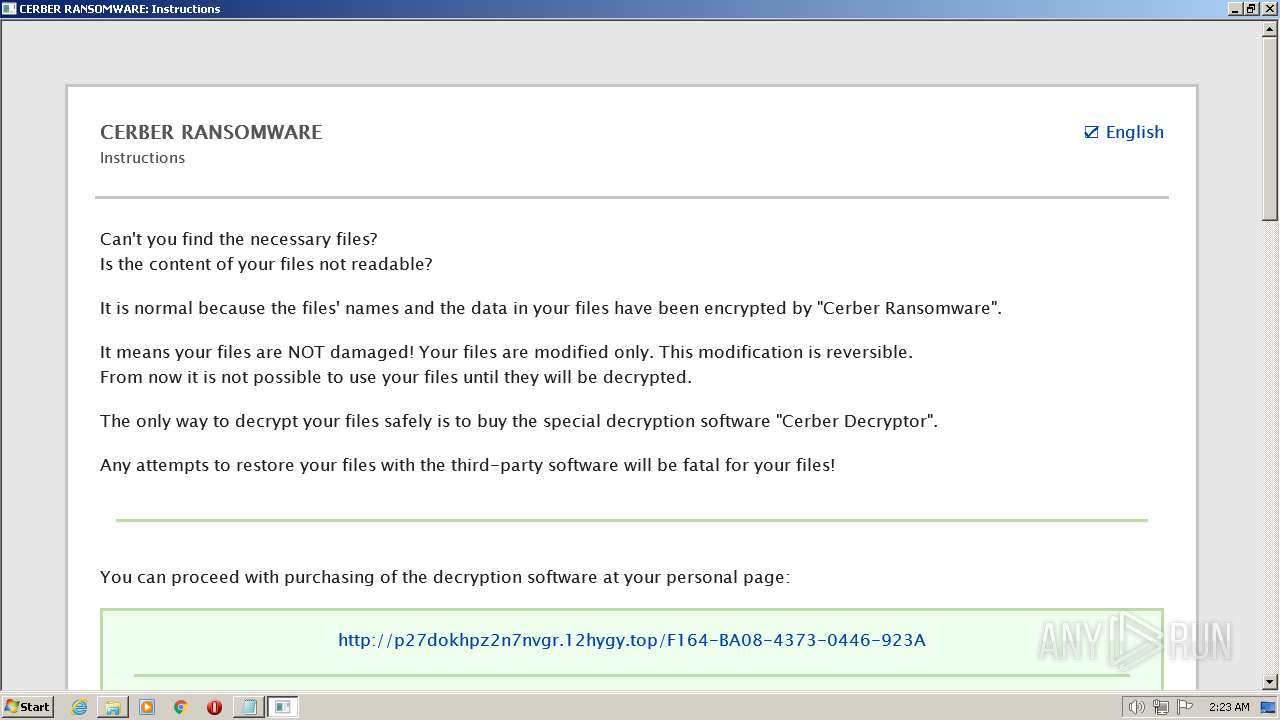Screen dimensions: 1280x720
Task: Open the Windows Start menu
Action: pyautogui.click(x=27, y=707)
